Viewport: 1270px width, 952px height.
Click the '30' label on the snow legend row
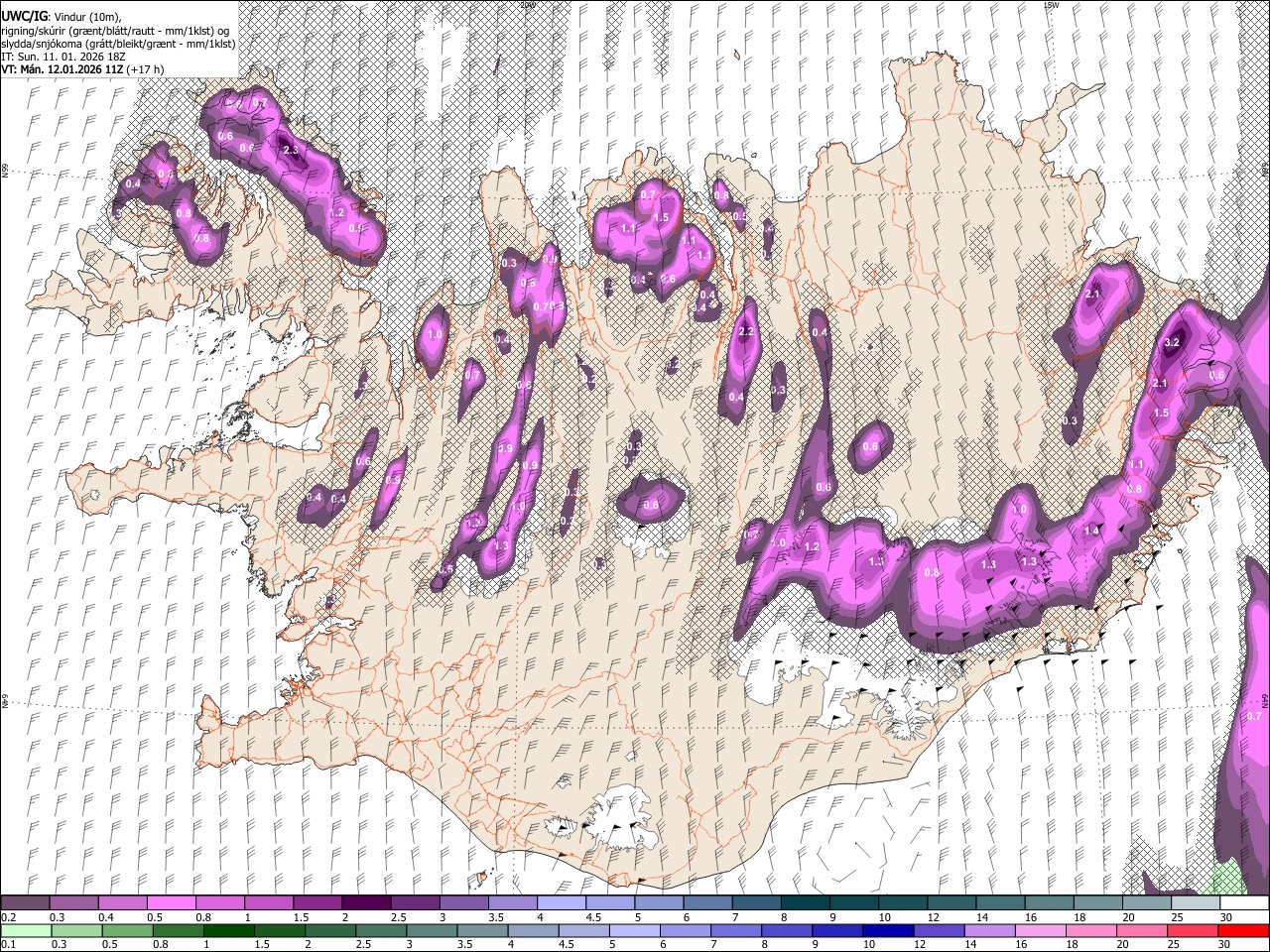(1226, 917)
